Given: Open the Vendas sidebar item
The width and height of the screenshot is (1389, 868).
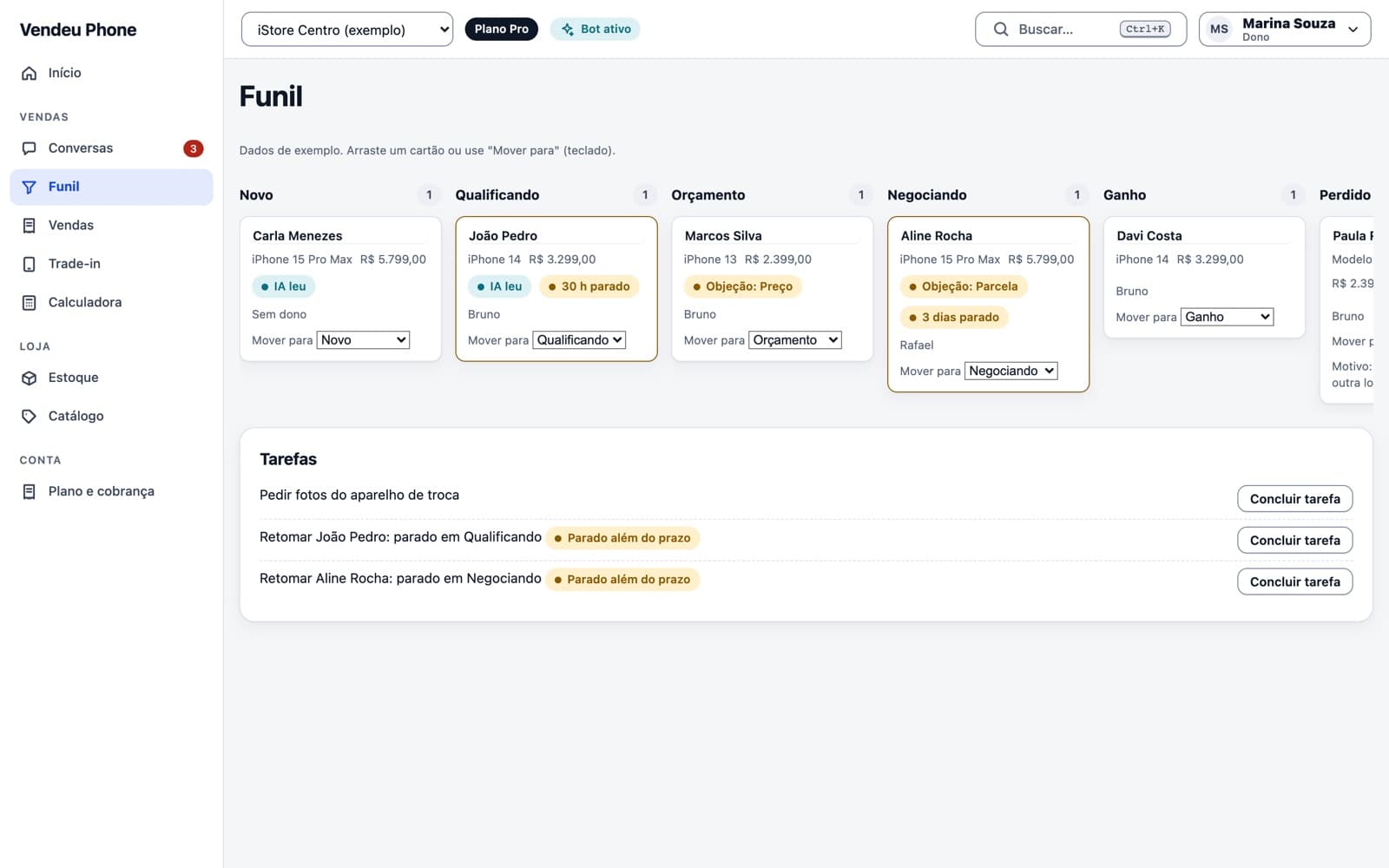Looking at the screenshot, I should tap(111, 226).
